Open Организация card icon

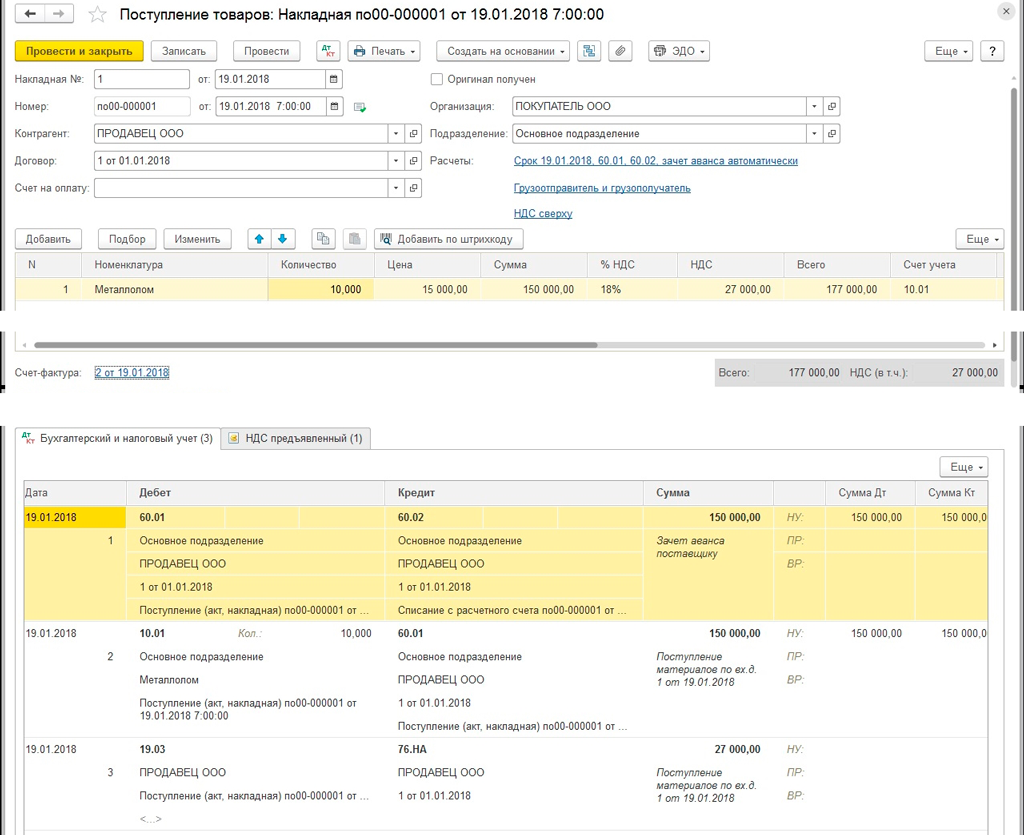(831, 106)
